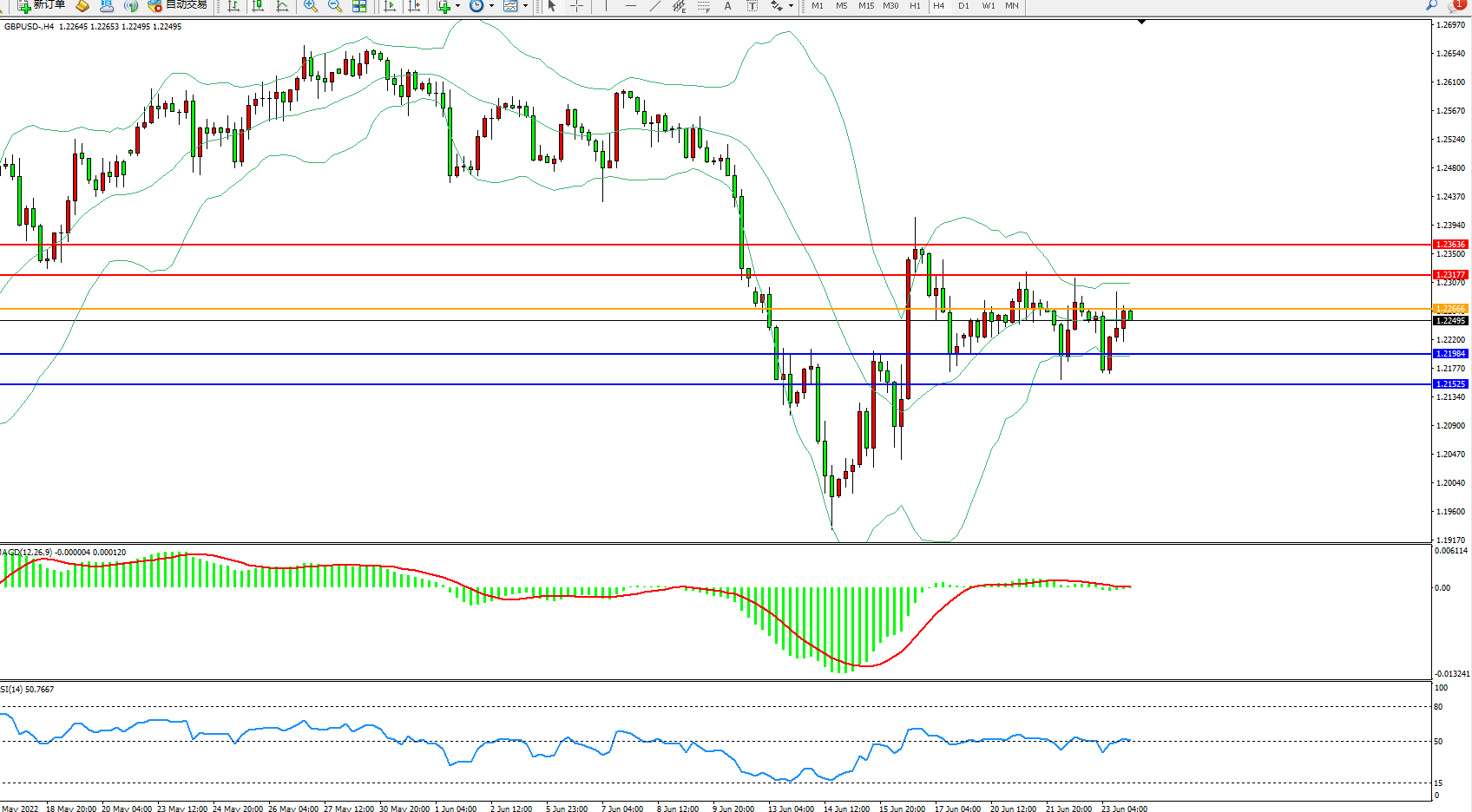Open the indicators list dropdown arrow

[457, 6]
